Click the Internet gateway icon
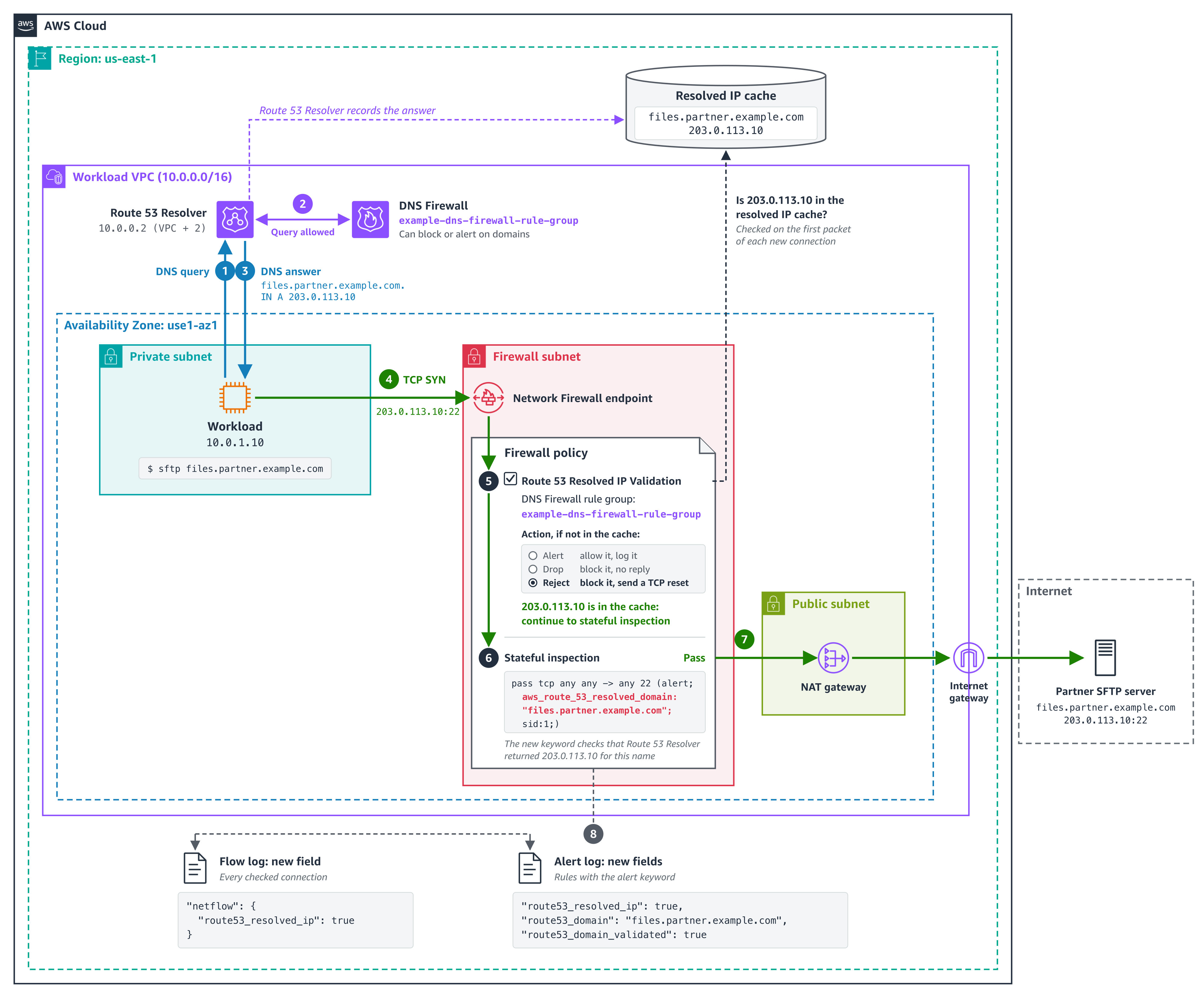 pyautogui.click(x=968, y=658)
